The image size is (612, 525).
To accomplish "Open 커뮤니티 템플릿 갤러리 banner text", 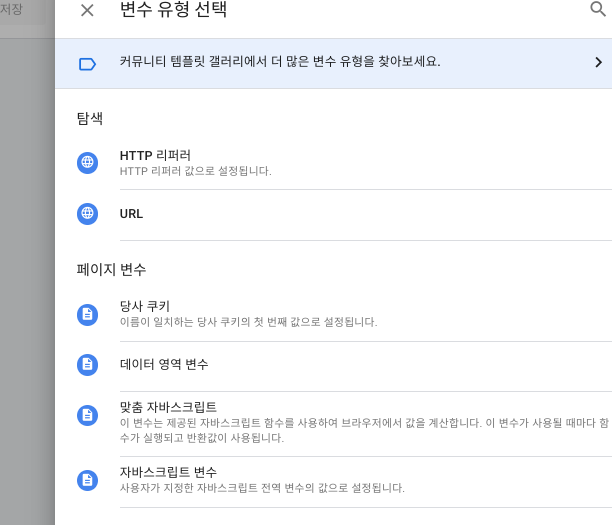I will point(280,62).
